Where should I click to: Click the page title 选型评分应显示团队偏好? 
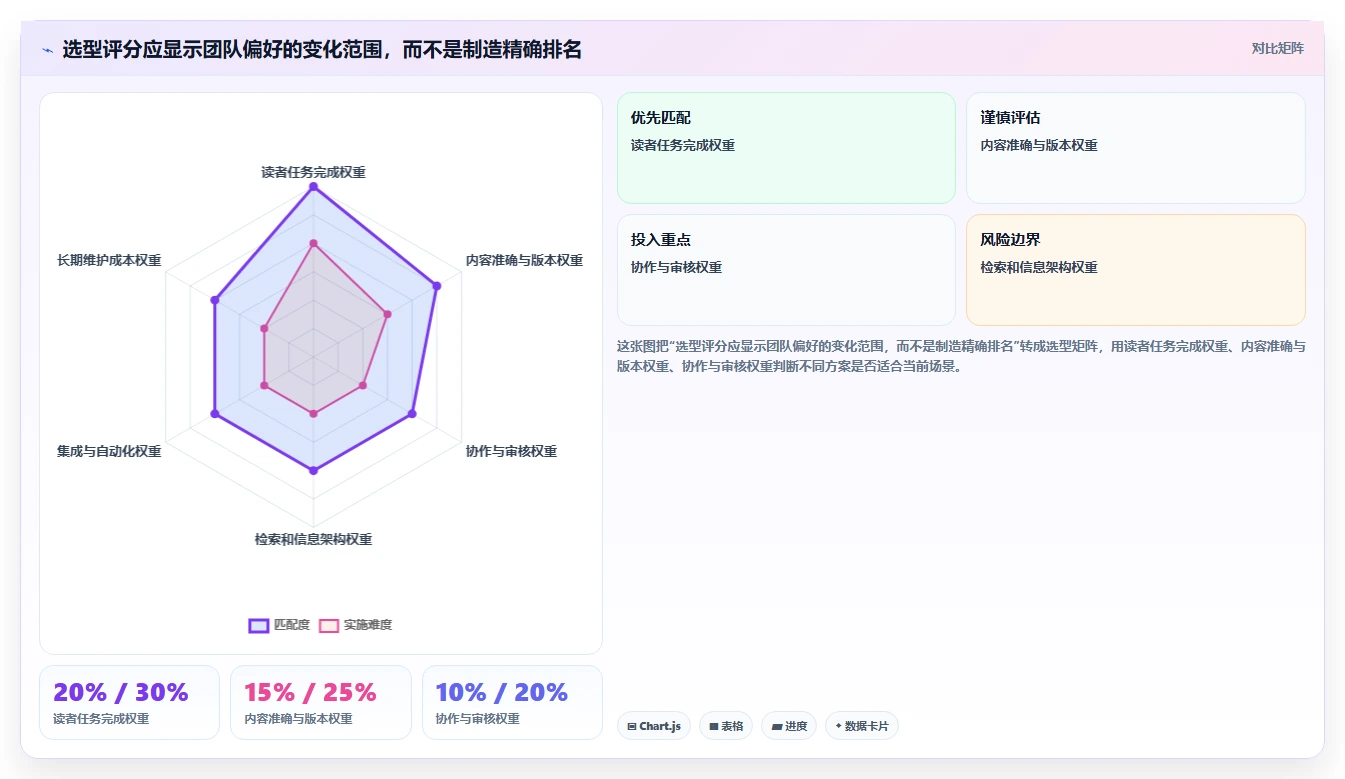click(322, 49)
